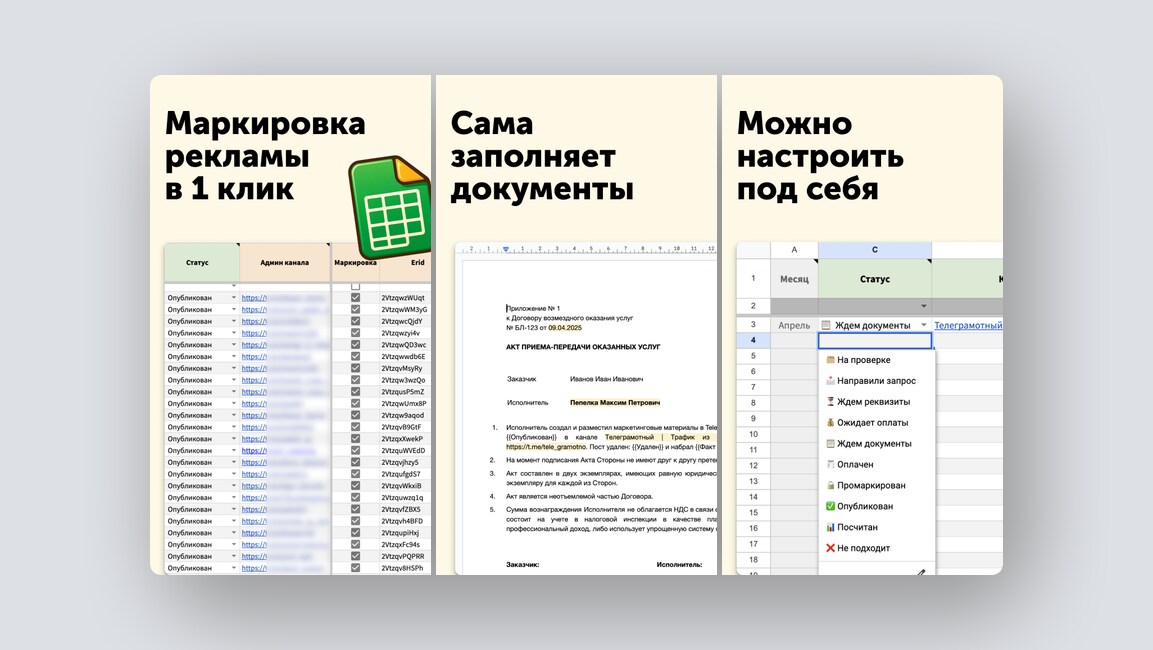Click Erid cell 2VtzqxFc94s
1153x650 pixels.
(405, 545)
